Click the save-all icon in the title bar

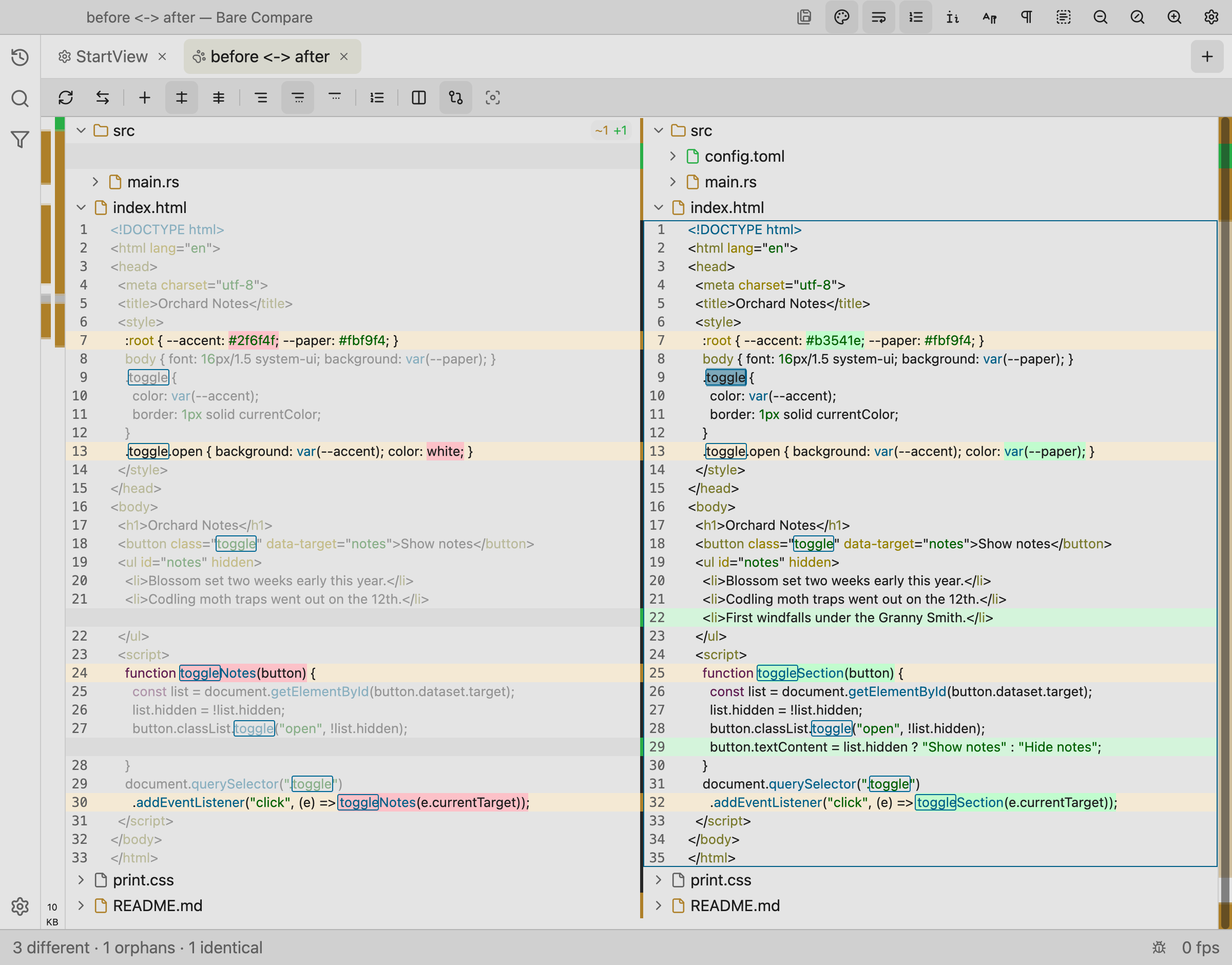point(804,17)
